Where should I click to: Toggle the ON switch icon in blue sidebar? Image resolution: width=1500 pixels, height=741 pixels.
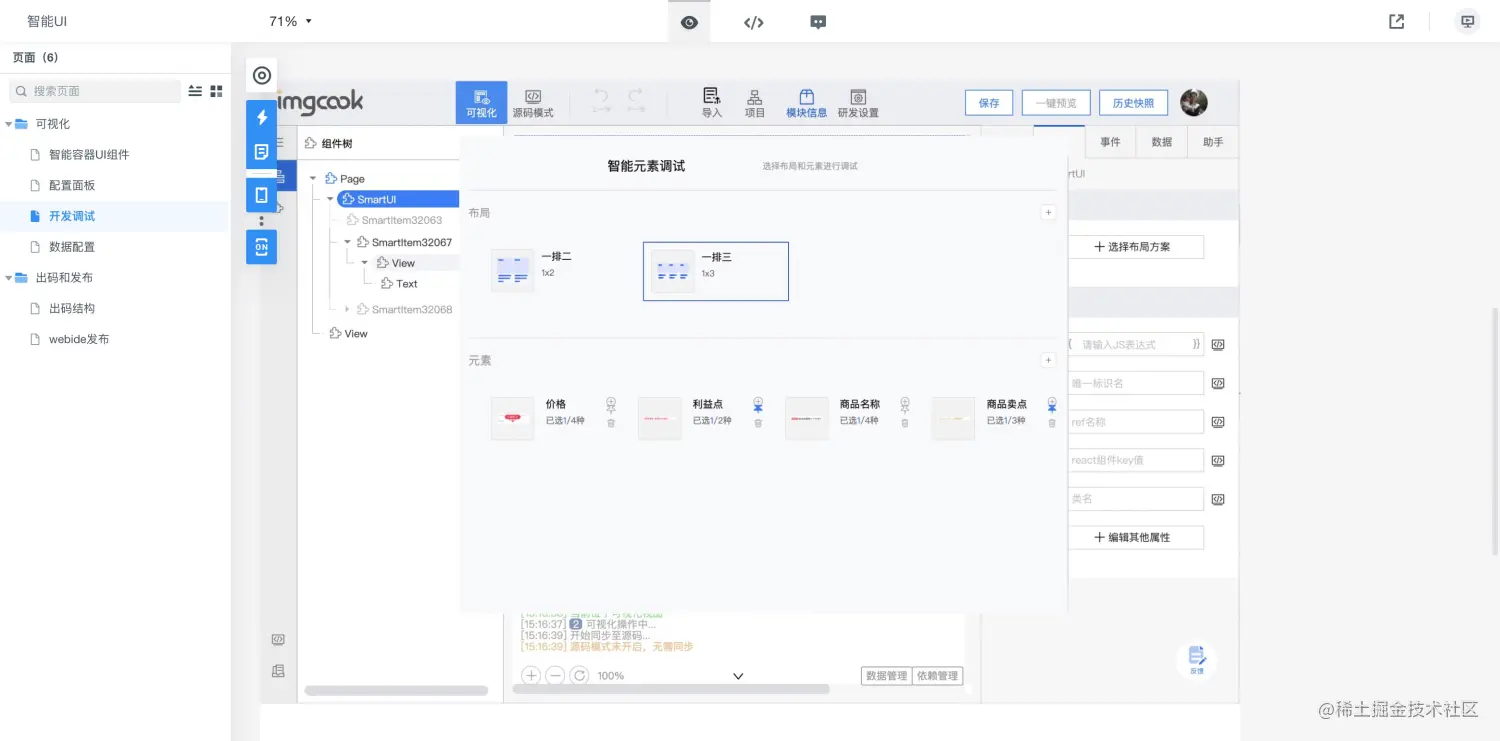[261, 247]
